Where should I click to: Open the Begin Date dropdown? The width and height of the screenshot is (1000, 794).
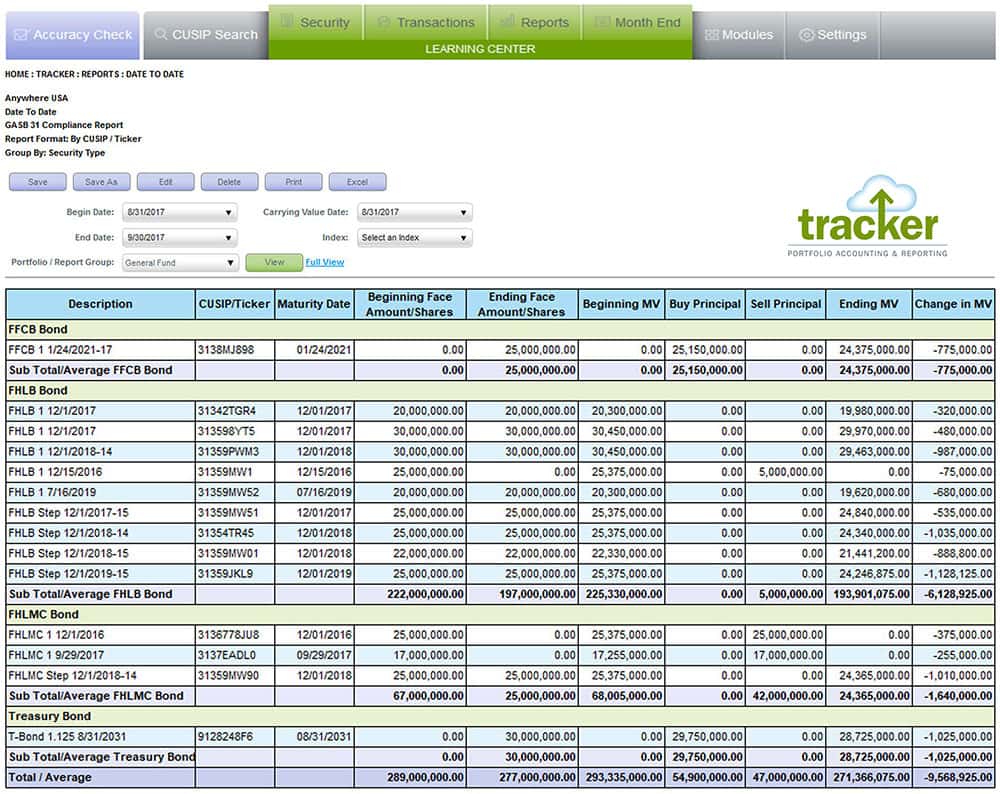(180, 212)
